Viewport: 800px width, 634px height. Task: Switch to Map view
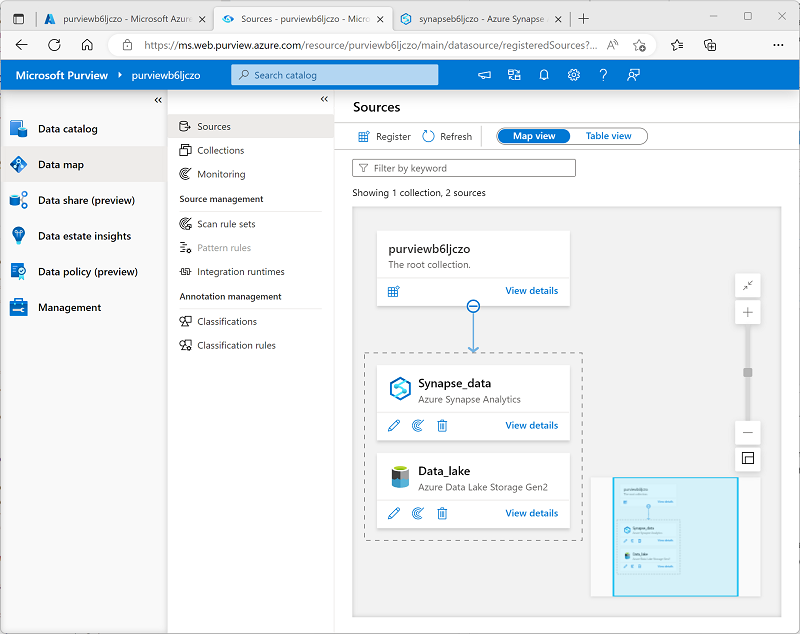pos(534,136)
